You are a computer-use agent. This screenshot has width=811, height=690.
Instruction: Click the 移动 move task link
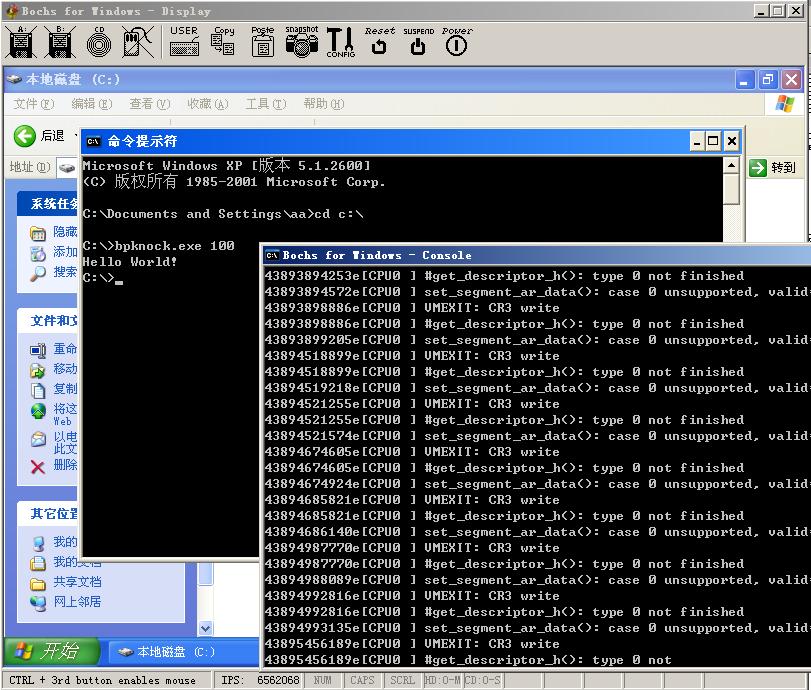[x=65, y=369]
